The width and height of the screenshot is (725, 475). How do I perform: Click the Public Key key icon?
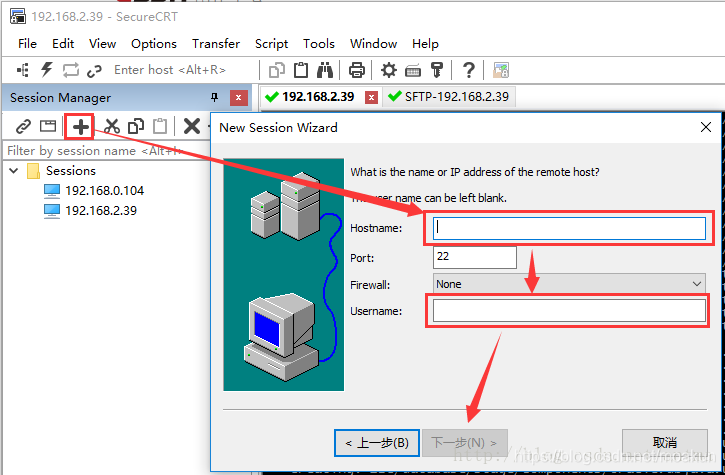pyautogui.click(x=436, y=70)
